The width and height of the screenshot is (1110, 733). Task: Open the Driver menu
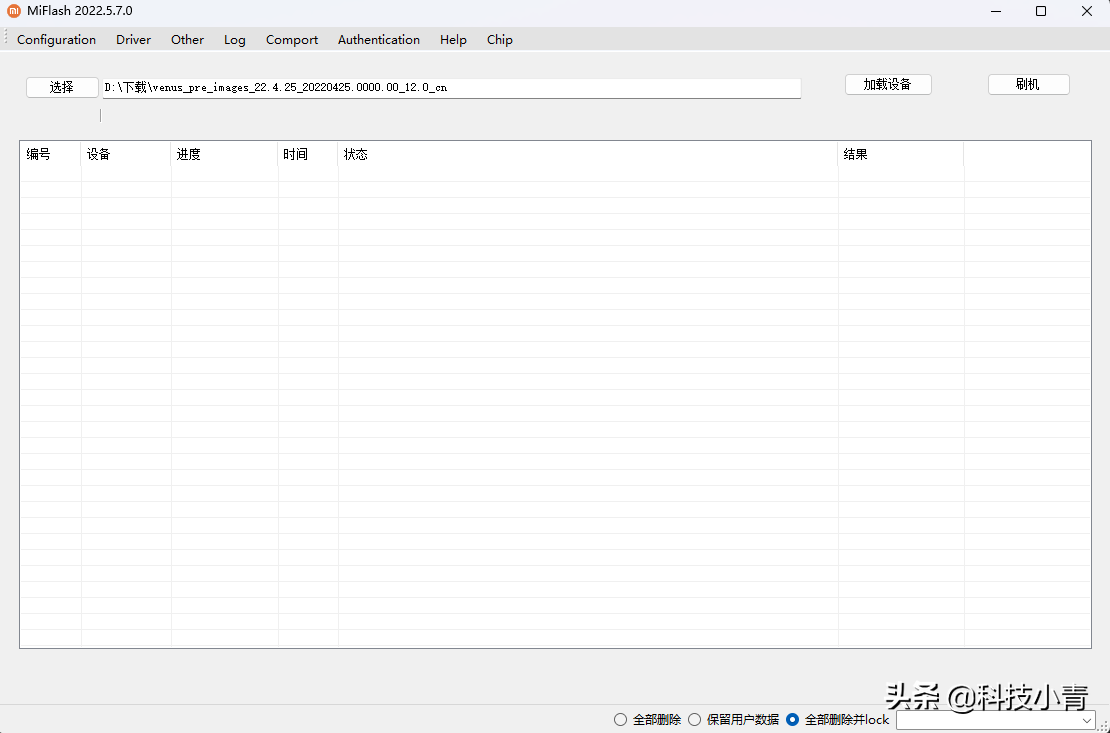pos(133,39)
